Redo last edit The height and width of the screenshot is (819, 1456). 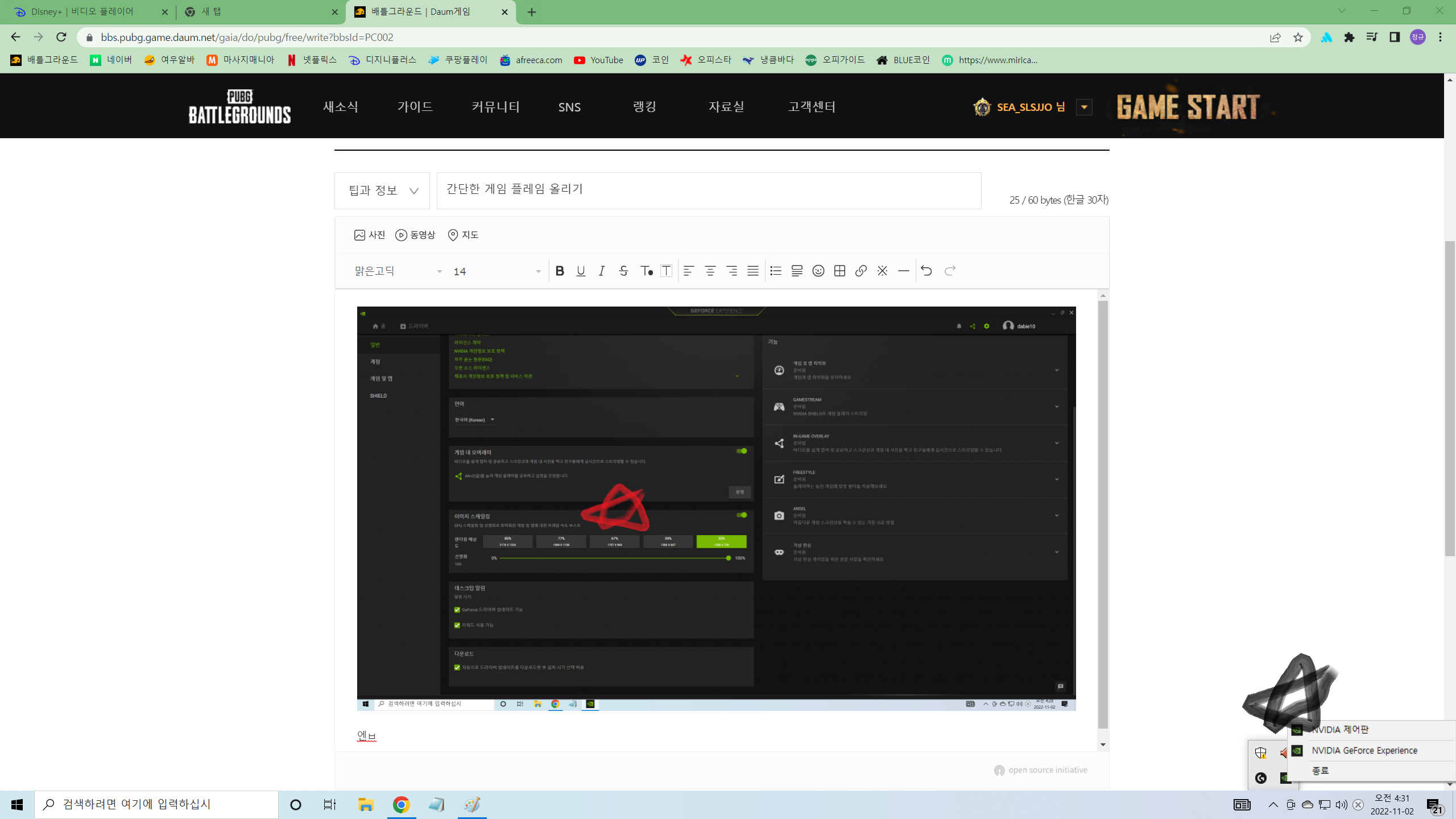pyautogui.click(x=950, y=271)
